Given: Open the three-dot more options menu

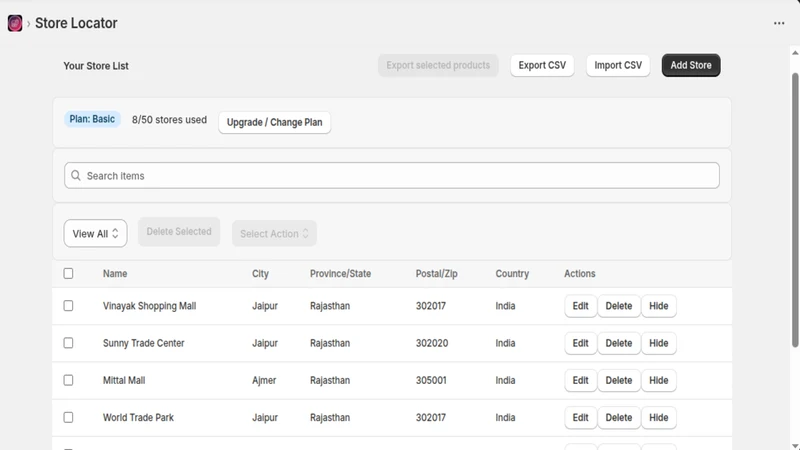Looking at the screenshot, I should pyautogui.click(x=779, y=23).
